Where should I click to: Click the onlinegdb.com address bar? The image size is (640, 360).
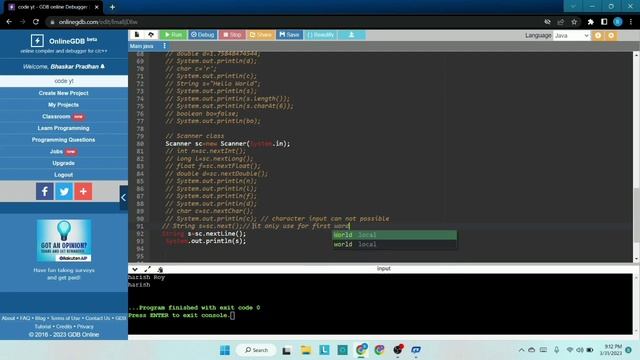294,22
